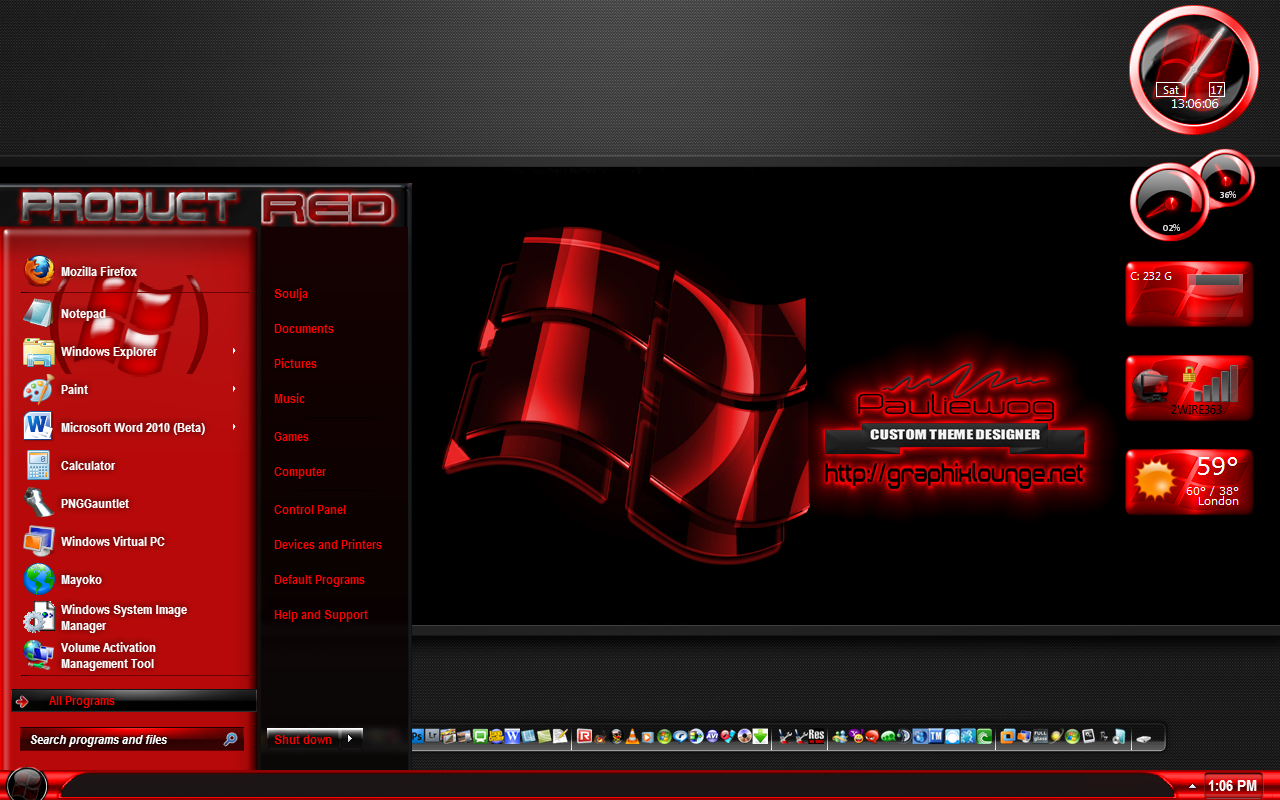
Task: Click the C: drive space gadget
Action: (1188, 294)
